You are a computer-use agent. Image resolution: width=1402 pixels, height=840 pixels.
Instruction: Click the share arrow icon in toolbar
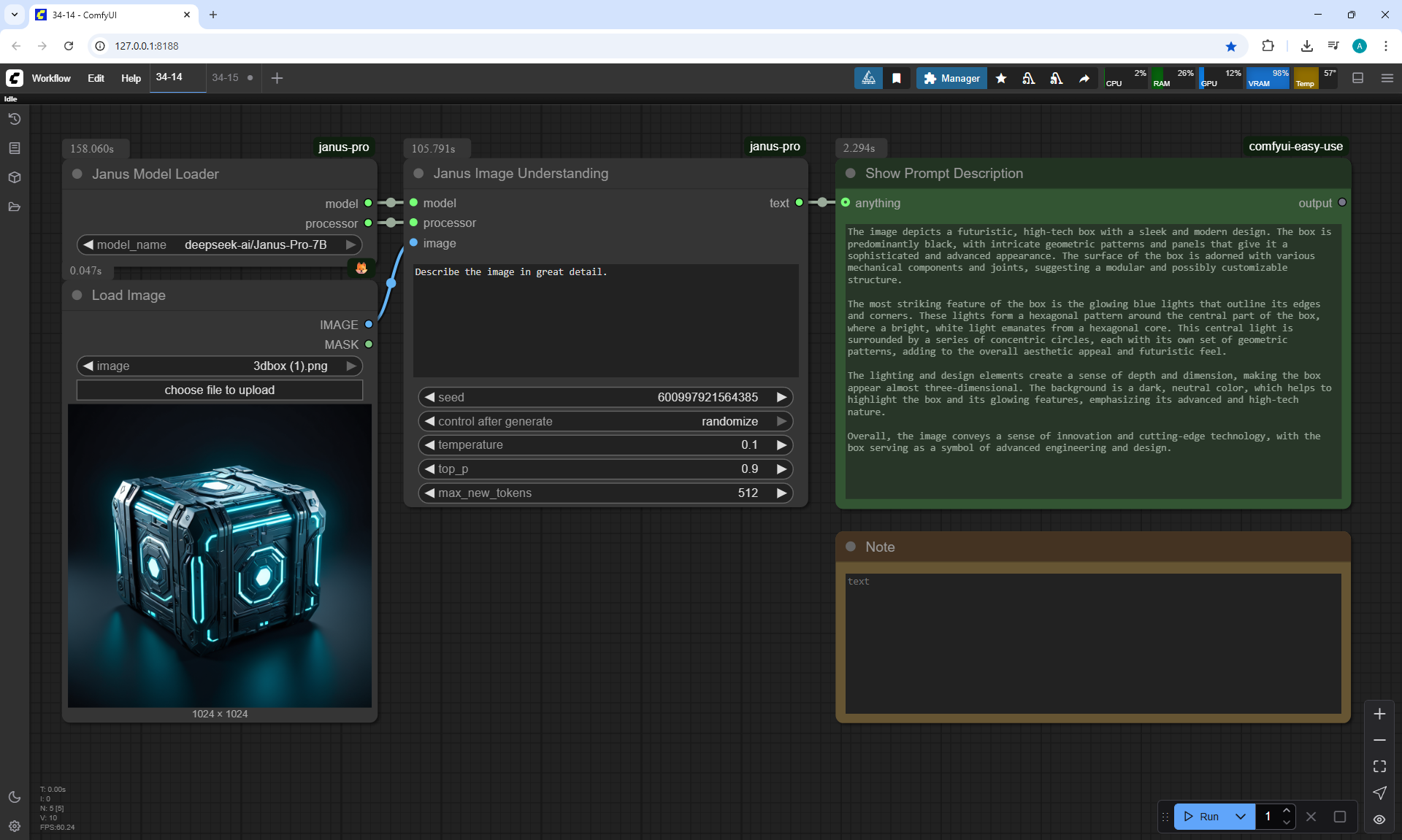pyautogui.click(x=1084, y=78)
